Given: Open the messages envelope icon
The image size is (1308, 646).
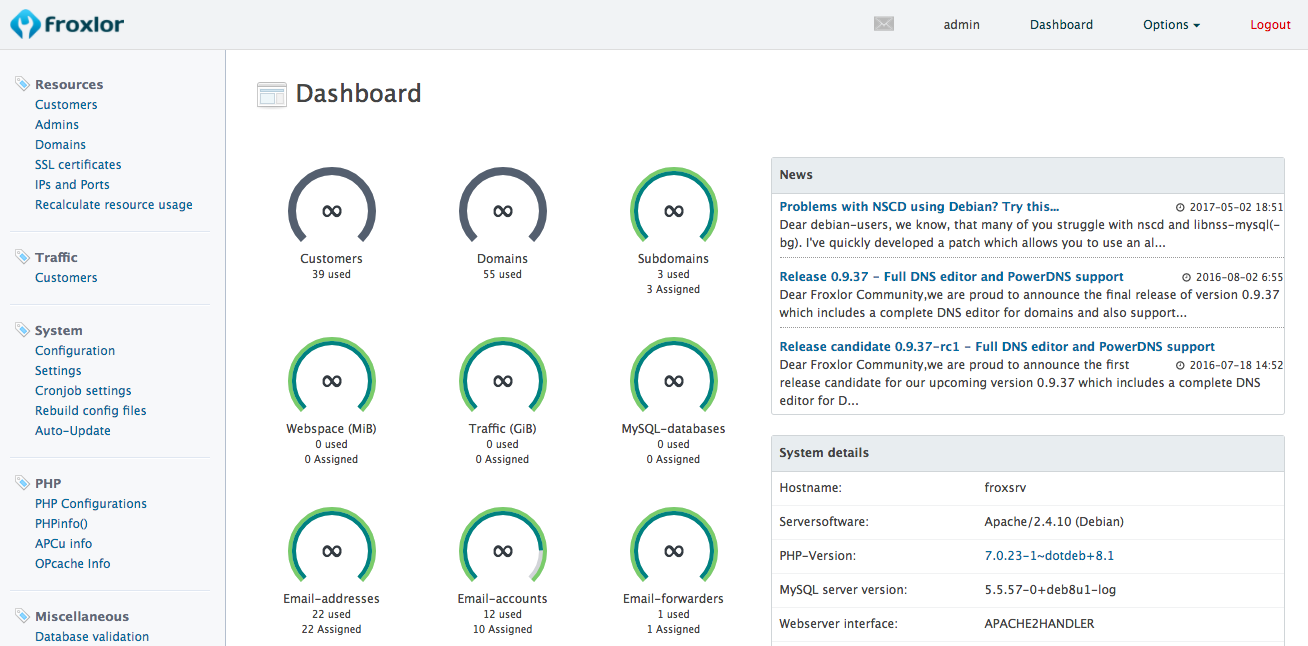Looking at the screenshot, I should [883, 24].
